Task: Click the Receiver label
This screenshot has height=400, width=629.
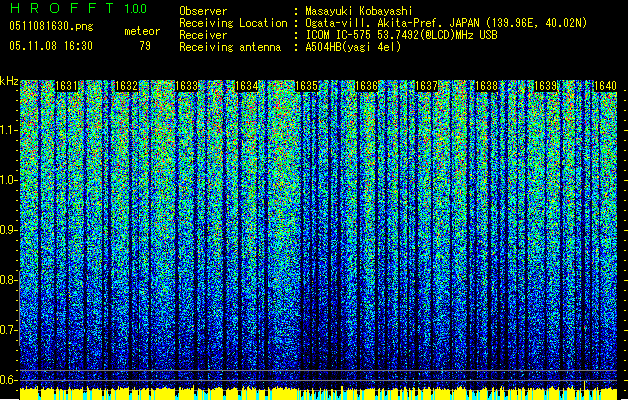Action: (203, 35)
